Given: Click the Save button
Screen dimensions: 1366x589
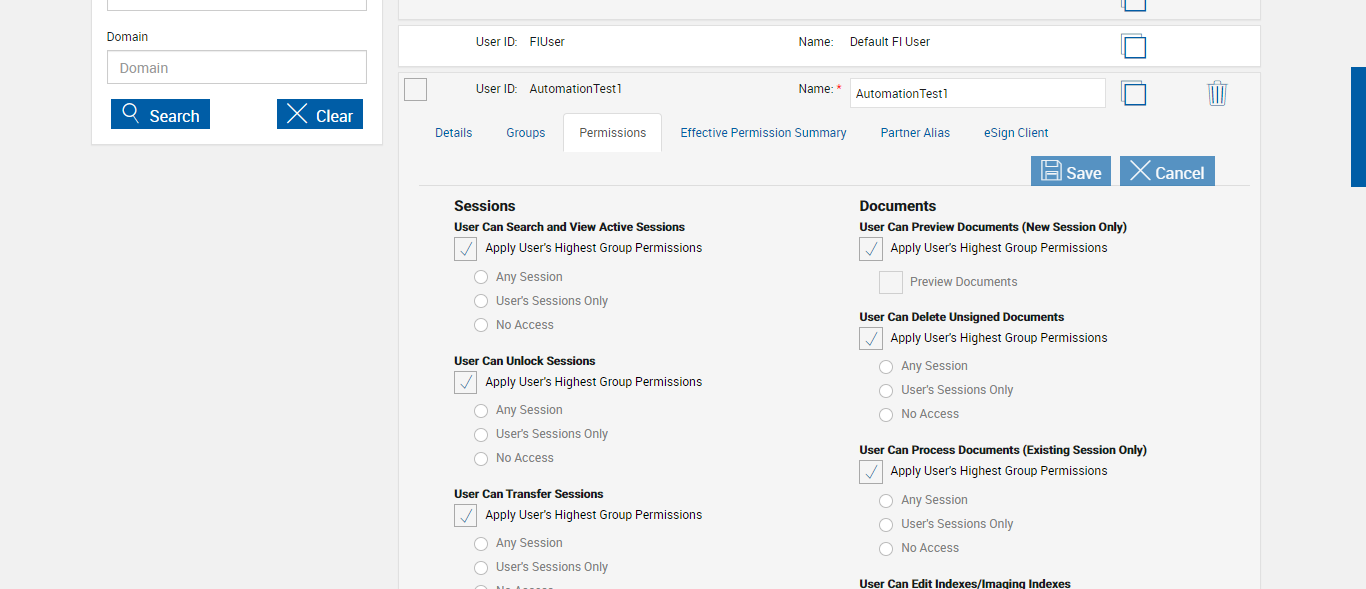Looking at the screenshot, I should (x=1071, y=172).
